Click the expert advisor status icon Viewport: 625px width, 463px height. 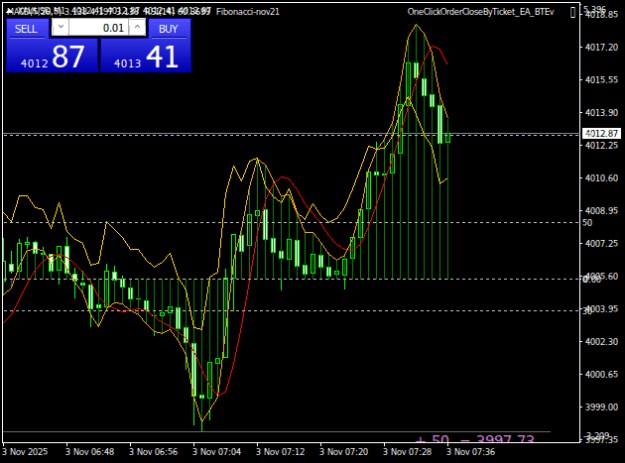[573, 12]
